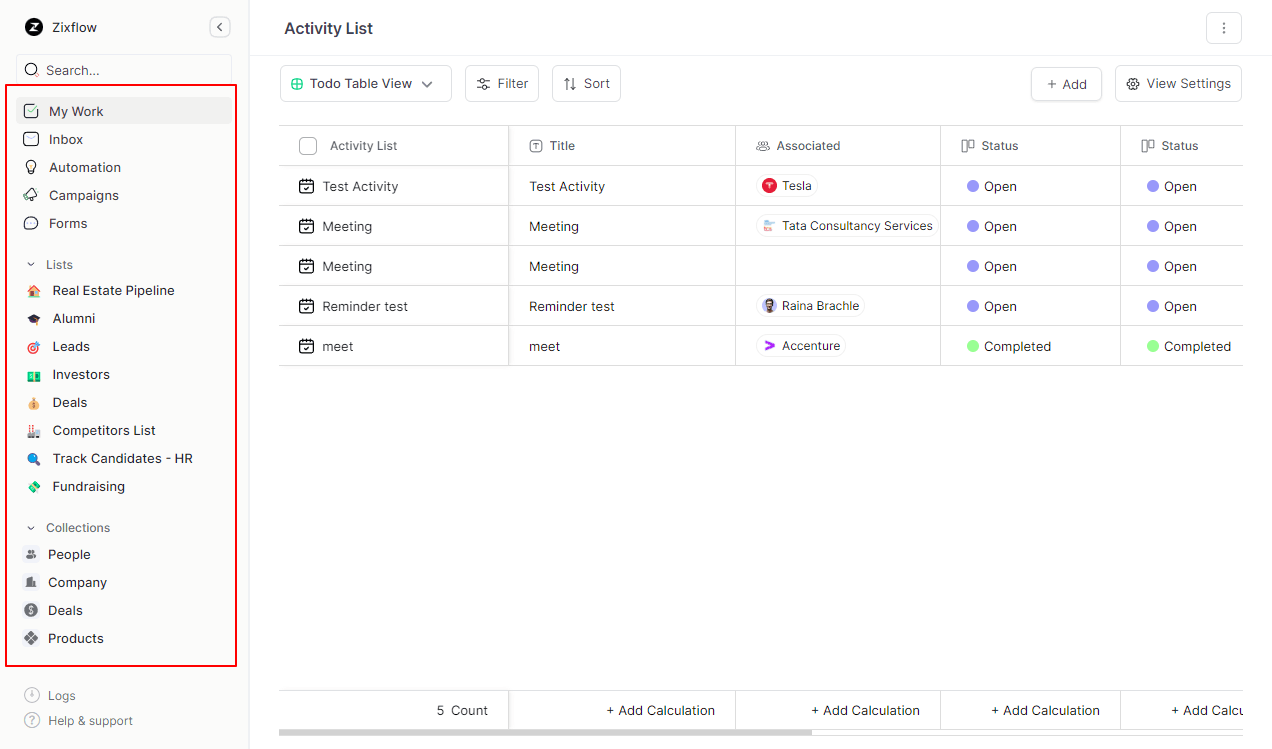Screen dimensions: 1272x749
Task: Select the Investors list icon
Action: (x=32, y=374)
